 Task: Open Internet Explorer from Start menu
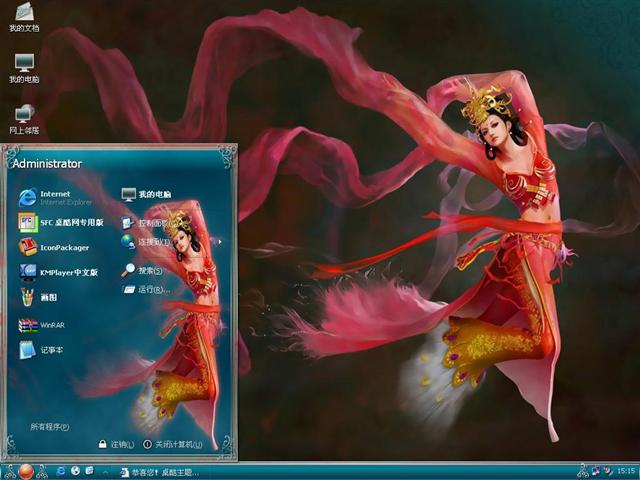click(x=60, y=197)
